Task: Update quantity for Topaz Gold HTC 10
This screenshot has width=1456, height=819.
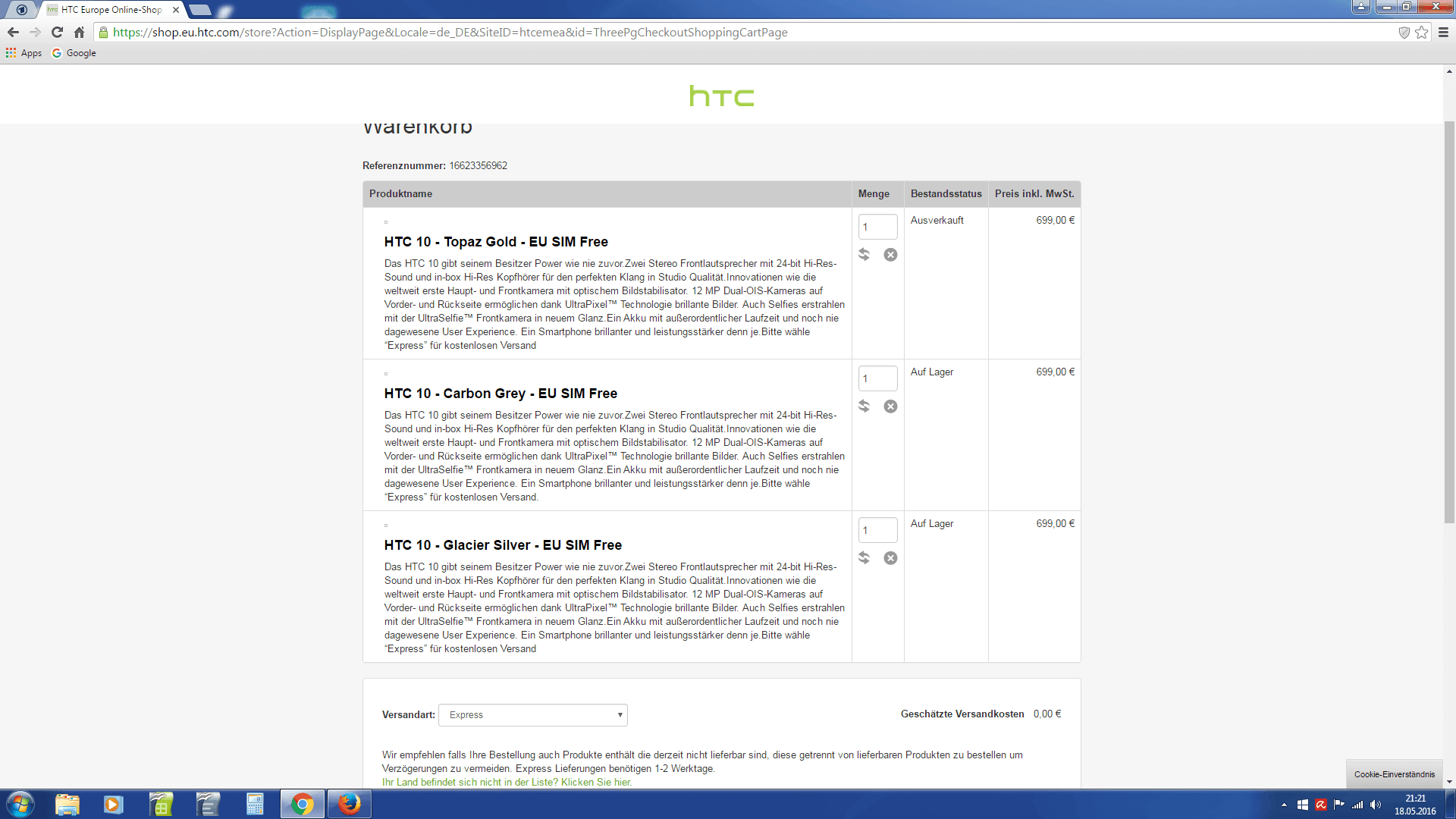Action: pyautogui.click(x=864, y=254)
